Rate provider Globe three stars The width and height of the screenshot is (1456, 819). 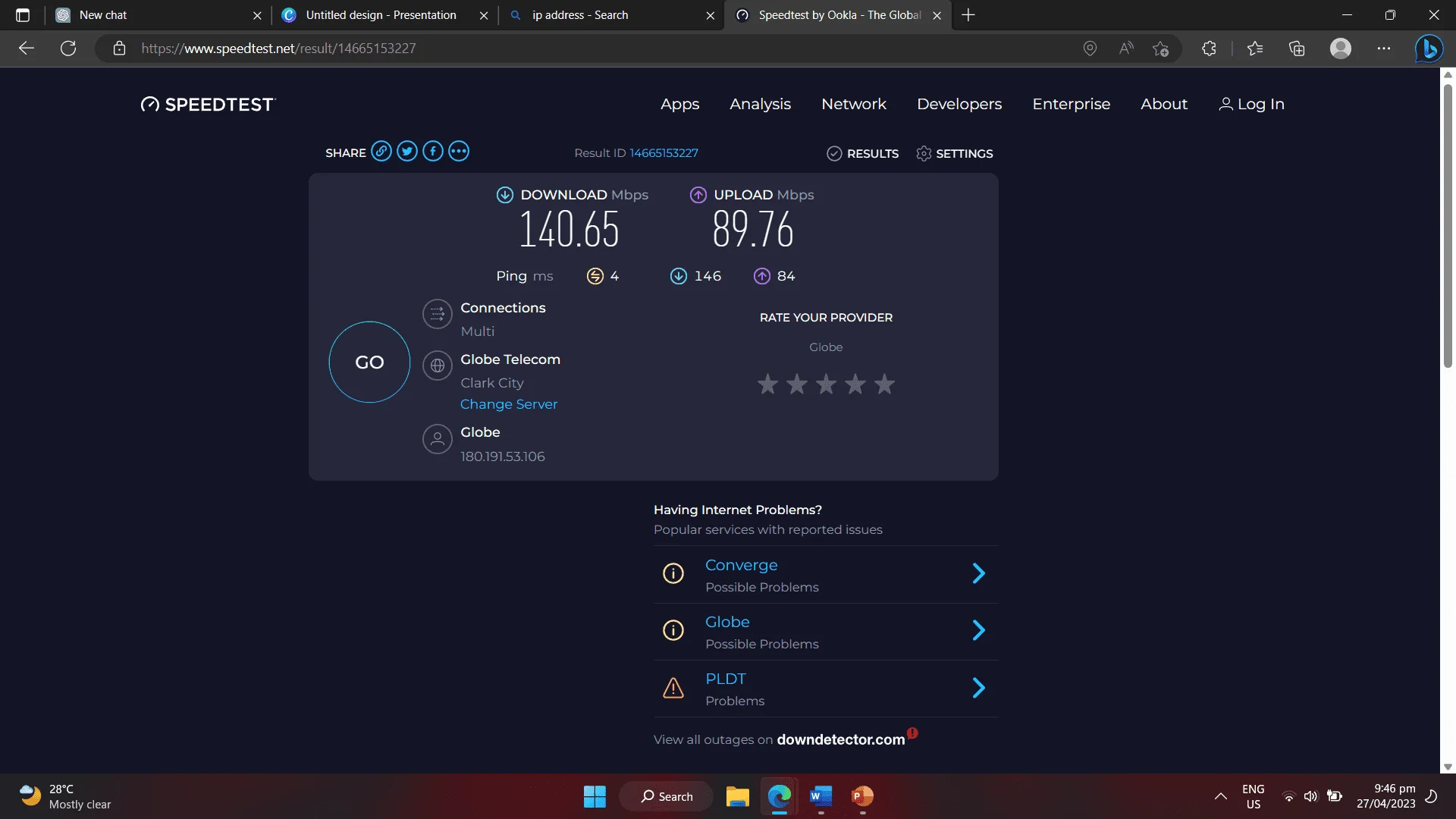(826, 384)
